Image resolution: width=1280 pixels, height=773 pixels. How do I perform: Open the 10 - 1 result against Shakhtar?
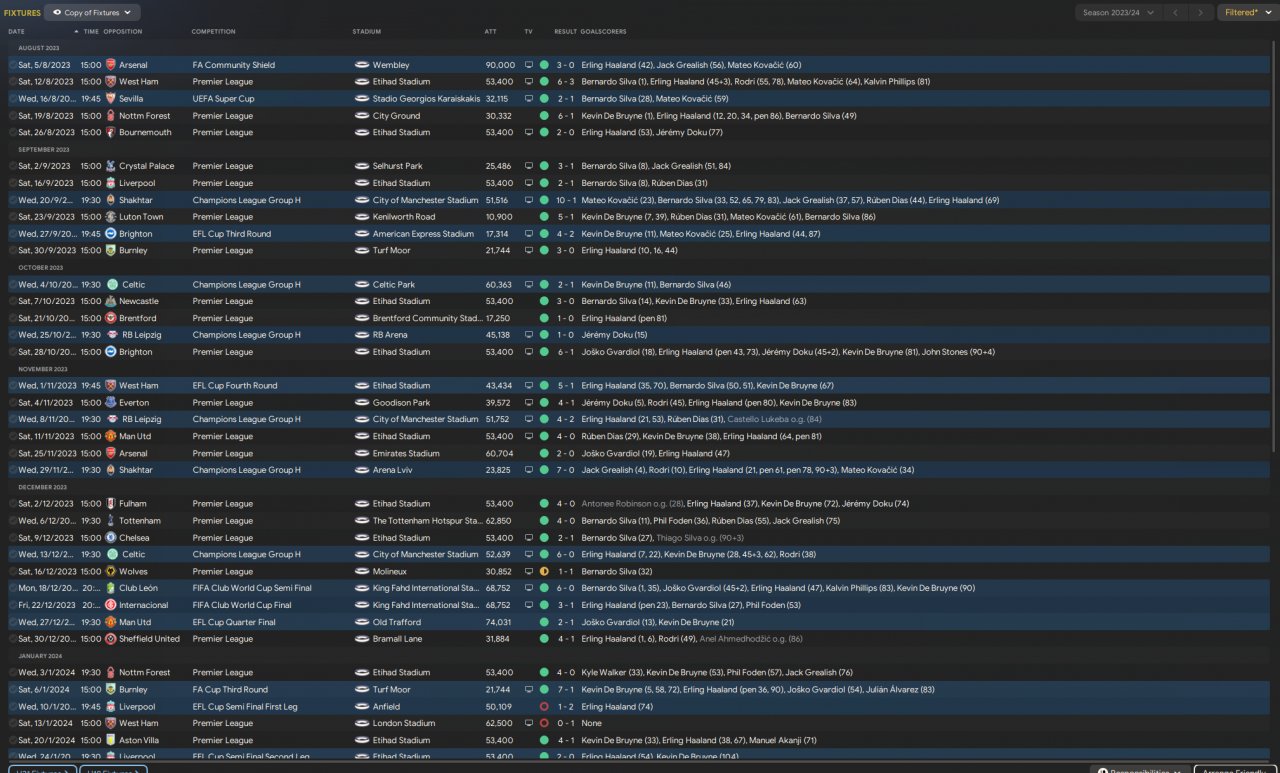pyautogui.click(x=565, y=200)
